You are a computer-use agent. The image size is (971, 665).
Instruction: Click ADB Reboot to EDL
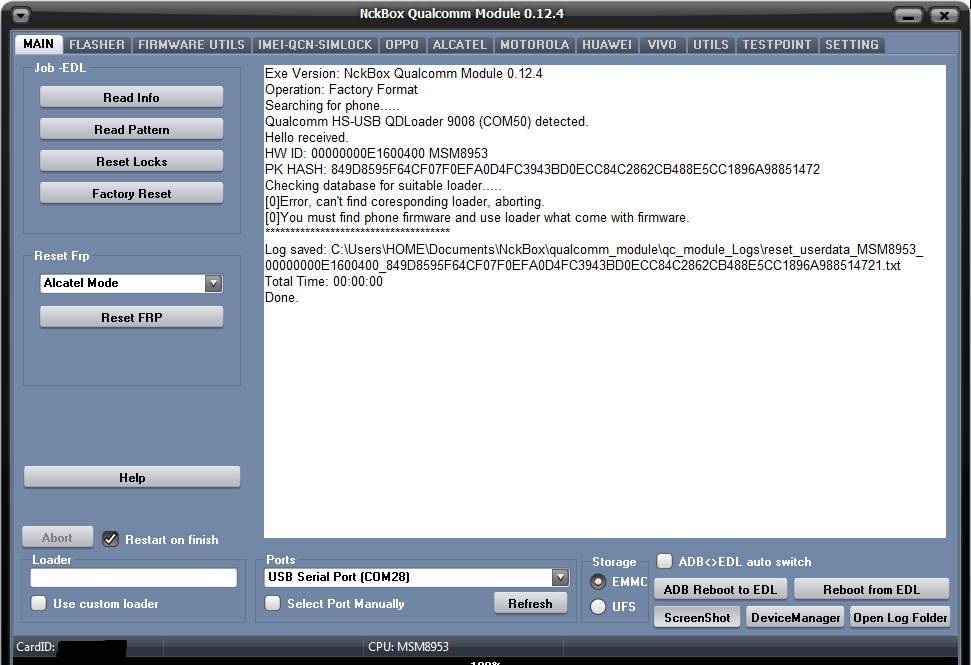[720, 589]
